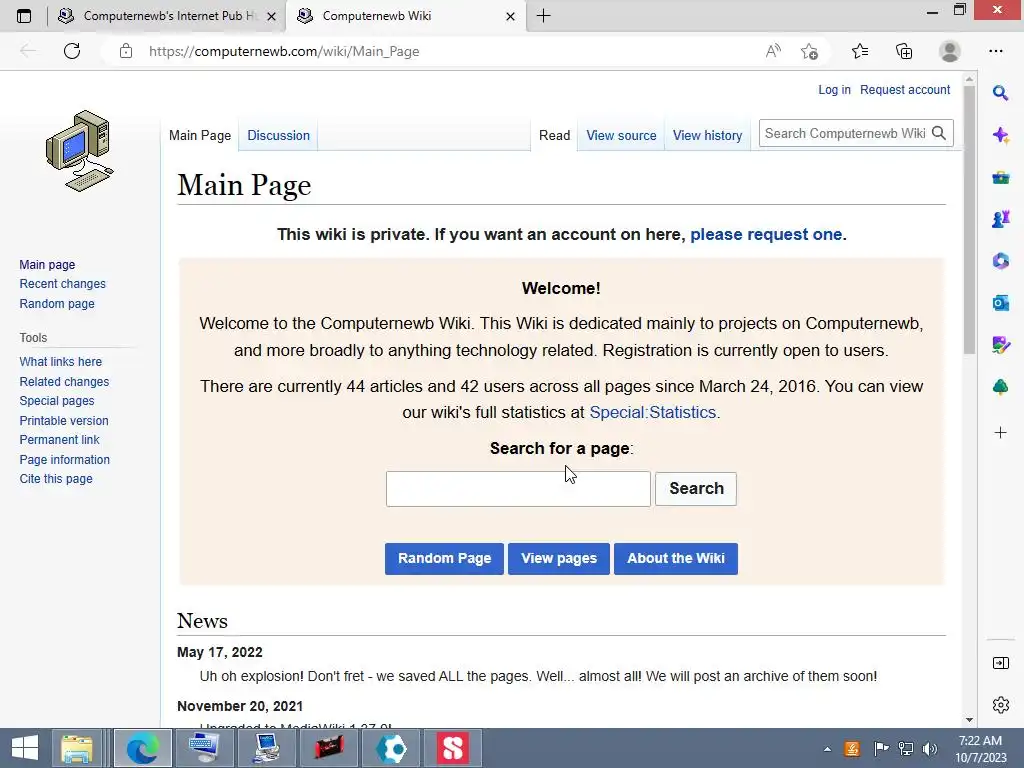Screen dimensions: 1024x768
Task: Open the Drop sidebar icon
Action: tap(1000, 345)
